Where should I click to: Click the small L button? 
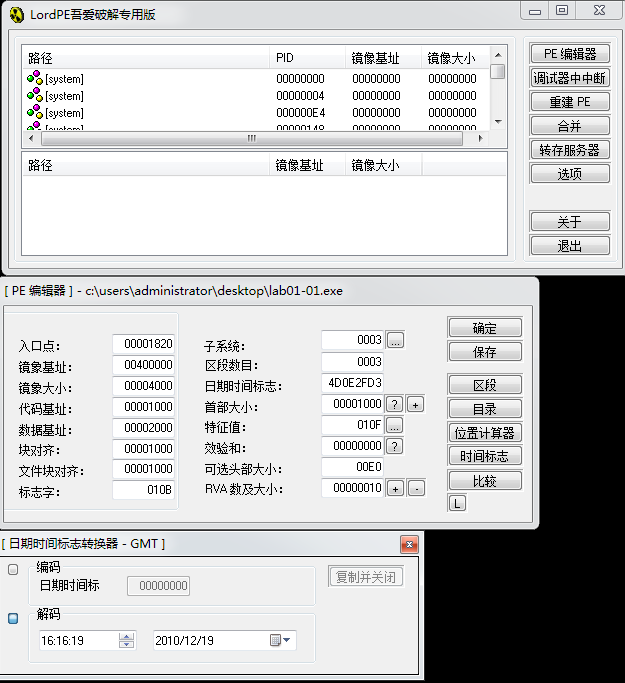tap(457, 504)
